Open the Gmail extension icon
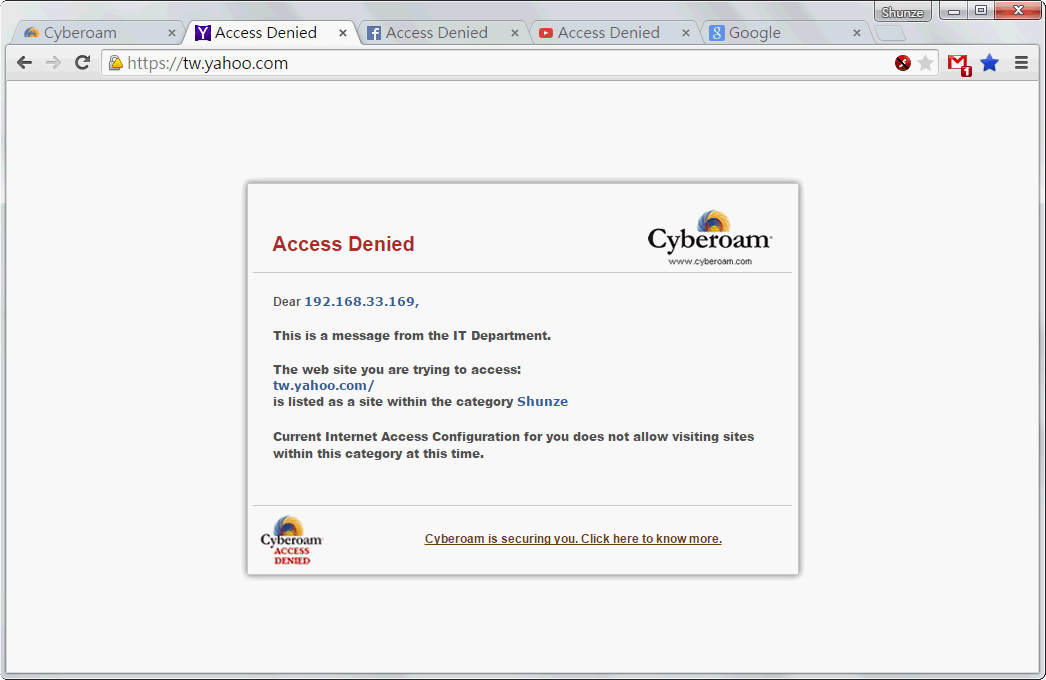The width and height of the screenshot is (1046, 680). [x=959, y=64]
